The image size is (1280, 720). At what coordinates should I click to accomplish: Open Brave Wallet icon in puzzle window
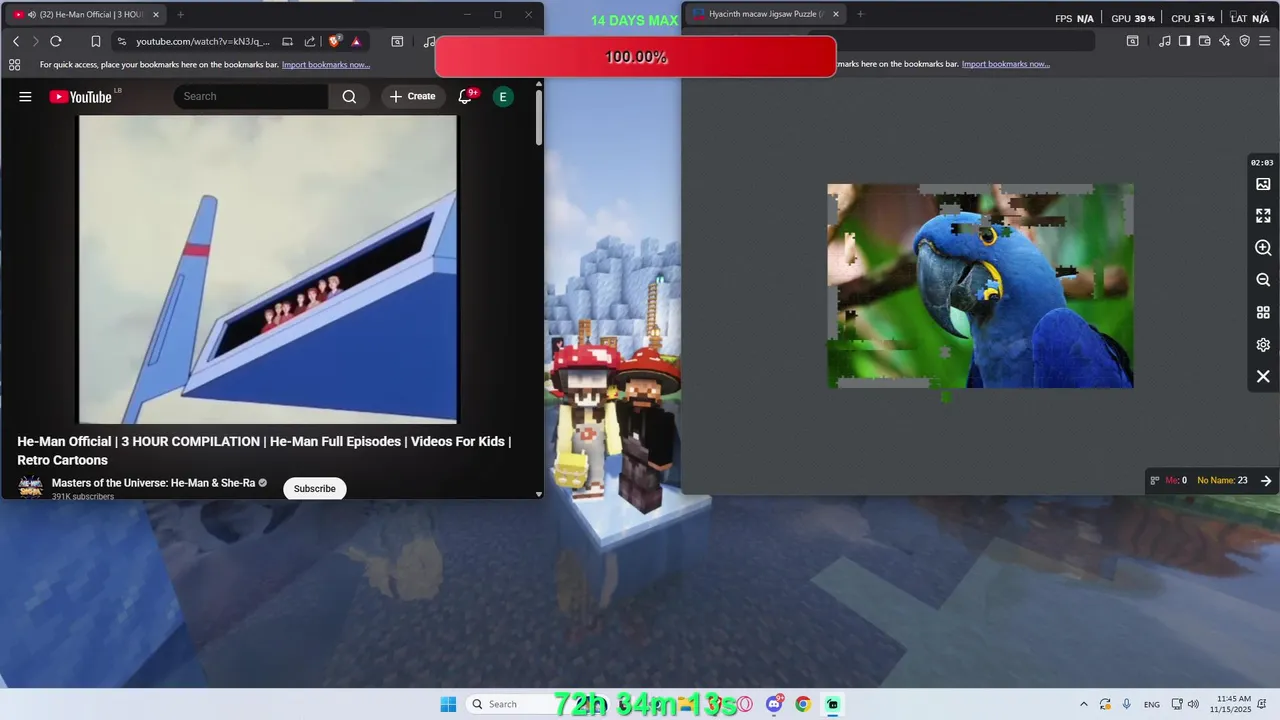click(1204, 41)
